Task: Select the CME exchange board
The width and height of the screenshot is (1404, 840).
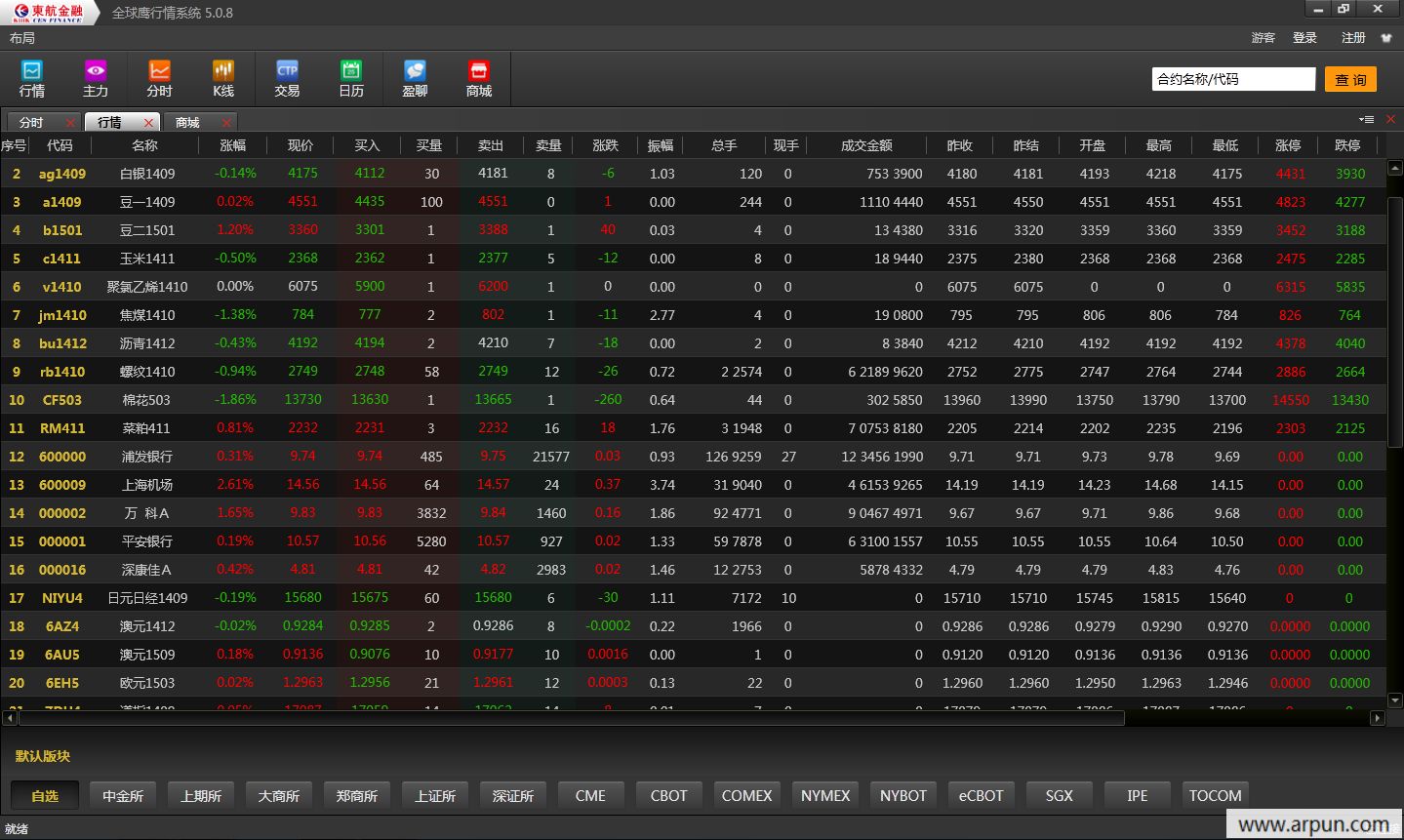Action: 591,796
